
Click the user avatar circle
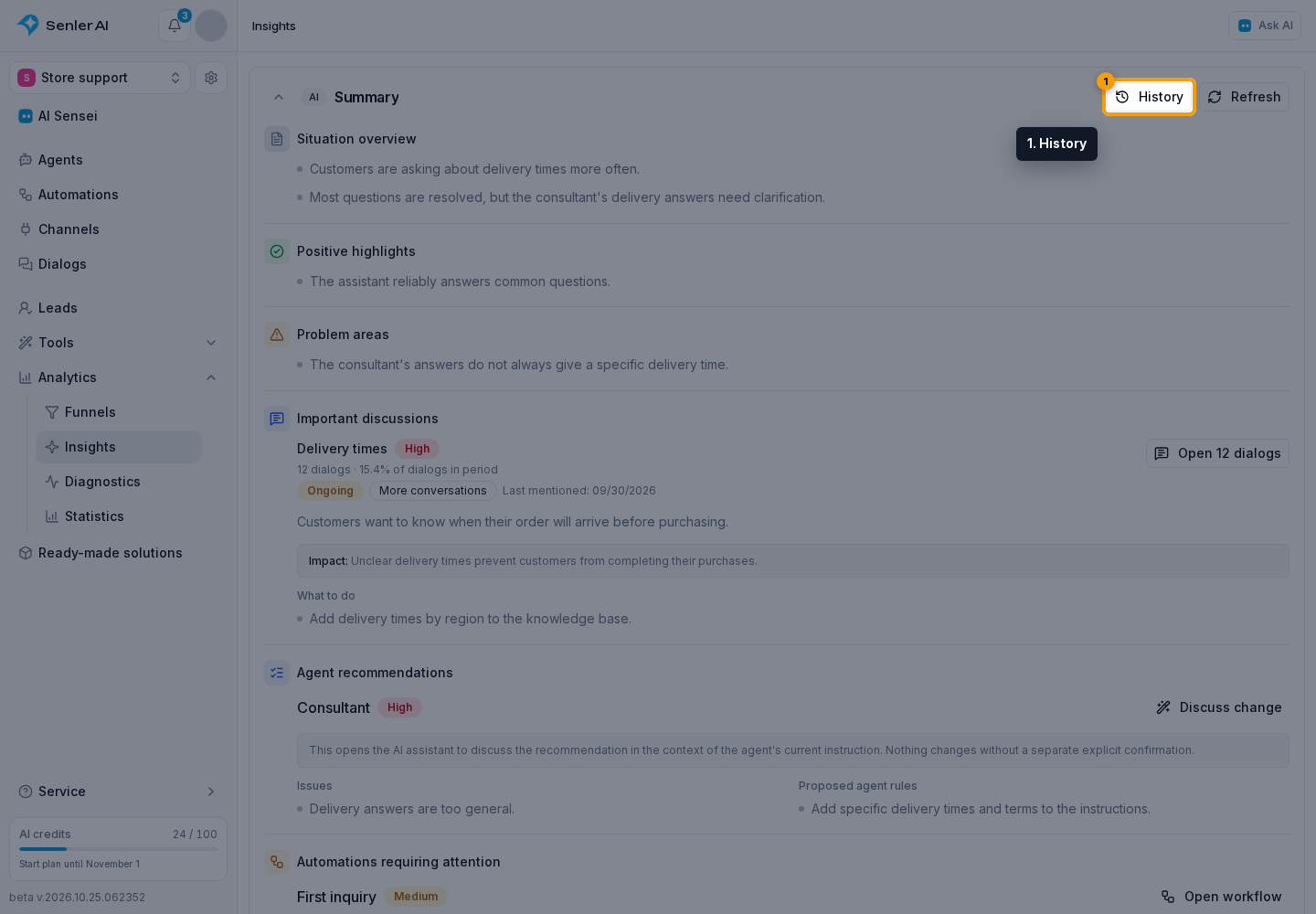[211, 26]
